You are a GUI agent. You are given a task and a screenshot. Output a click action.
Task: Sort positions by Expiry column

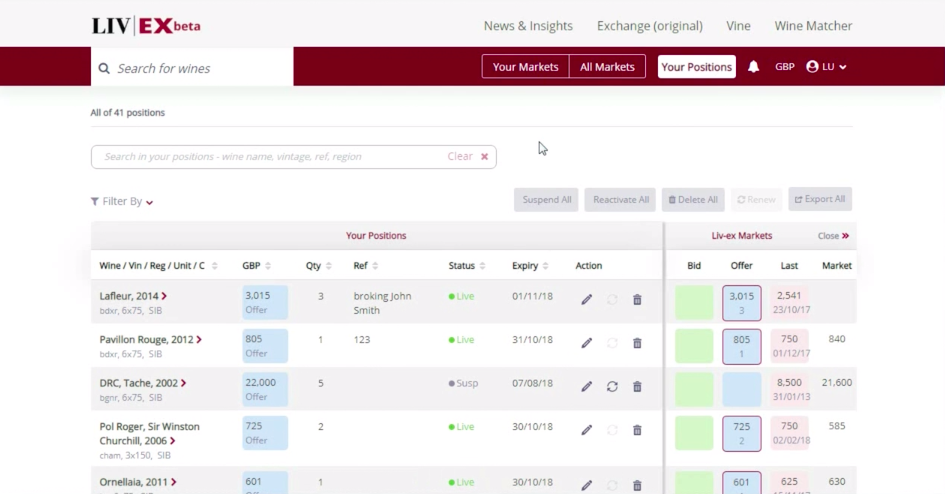point(545,266)
